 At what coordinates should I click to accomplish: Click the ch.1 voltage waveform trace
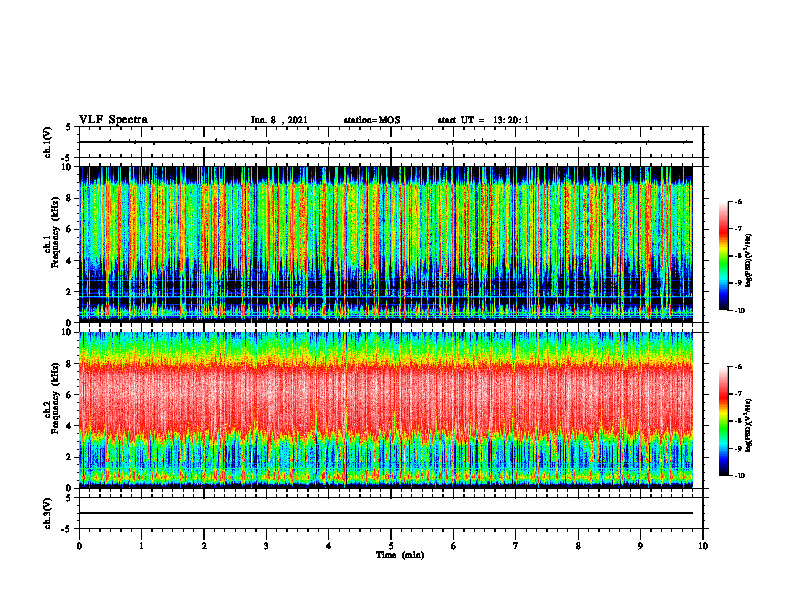[386, 142]
